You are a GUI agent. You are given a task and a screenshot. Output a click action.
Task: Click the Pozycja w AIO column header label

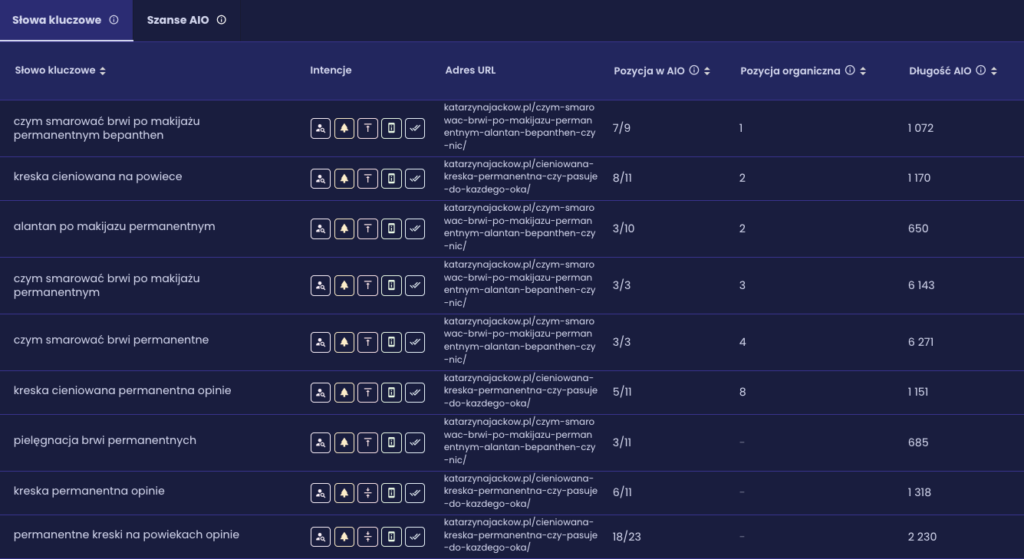(x=649, y=71)
